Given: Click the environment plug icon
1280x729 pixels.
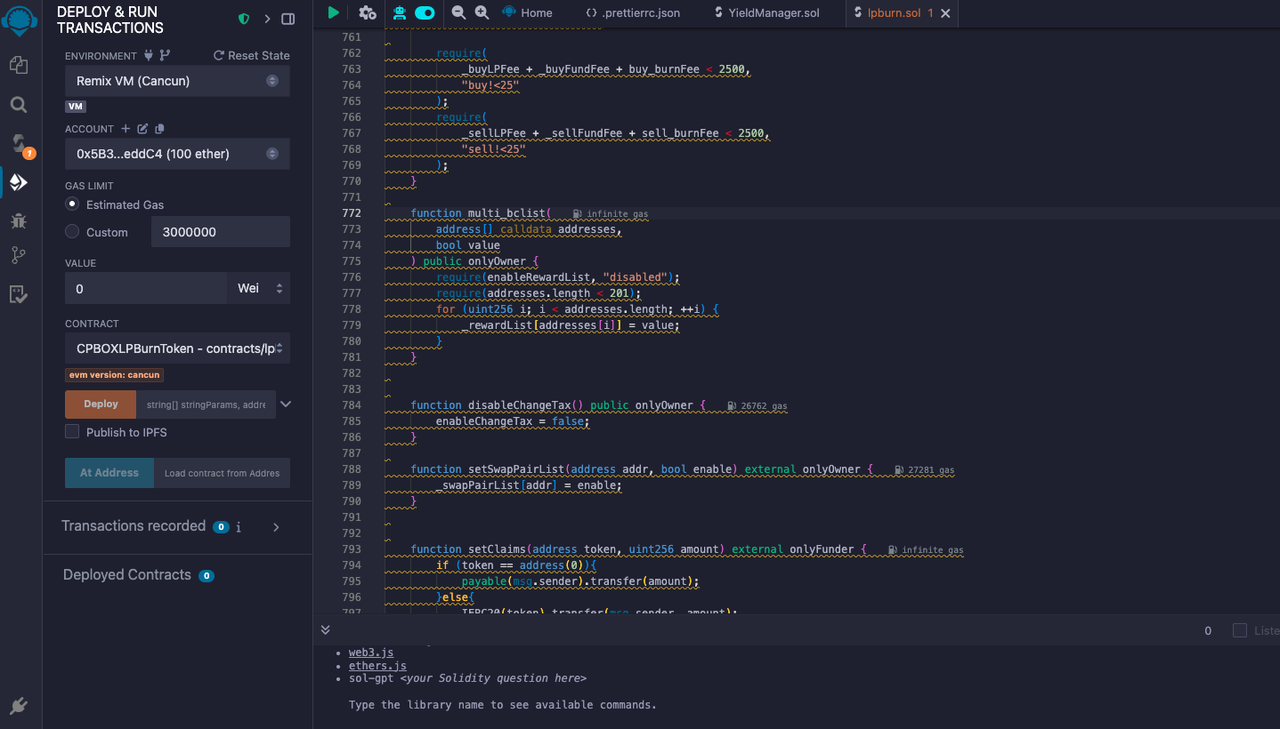Looking at the screenshot, I should tap(149, 55).
